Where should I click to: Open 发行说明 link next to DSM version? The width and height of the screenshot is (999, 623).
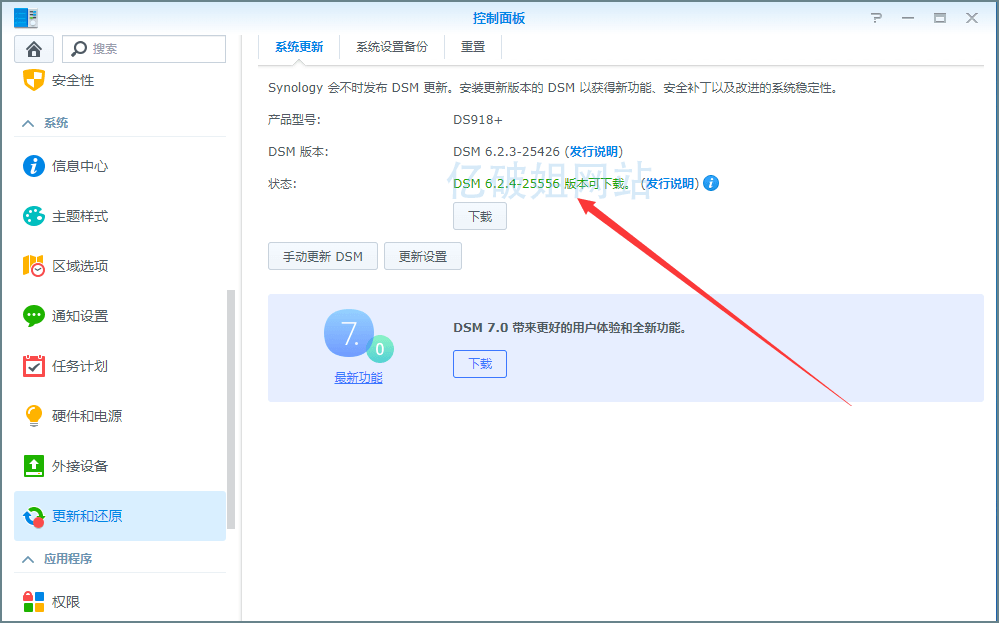594,152
